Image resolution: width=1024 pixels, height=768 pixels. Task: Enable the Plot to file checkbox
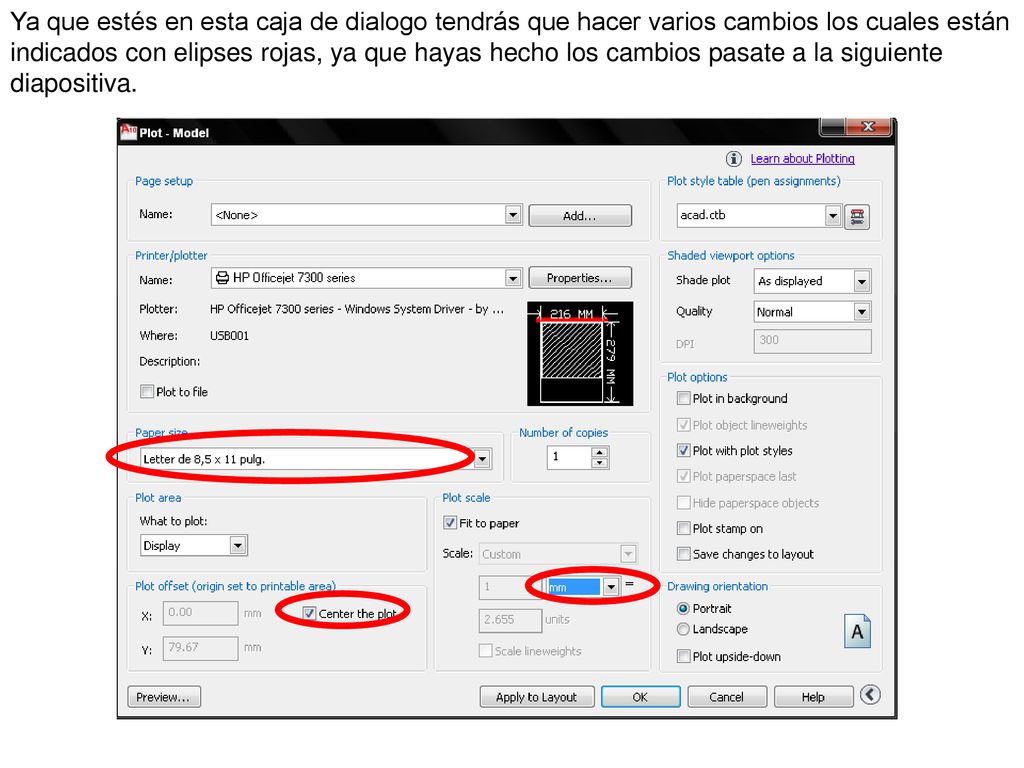coord(147,391)
